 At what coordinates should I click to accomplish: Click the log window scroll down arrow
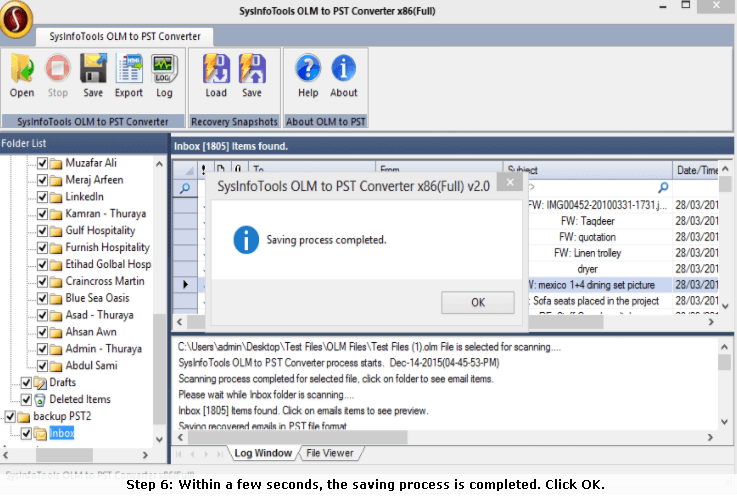coord(724,422)
